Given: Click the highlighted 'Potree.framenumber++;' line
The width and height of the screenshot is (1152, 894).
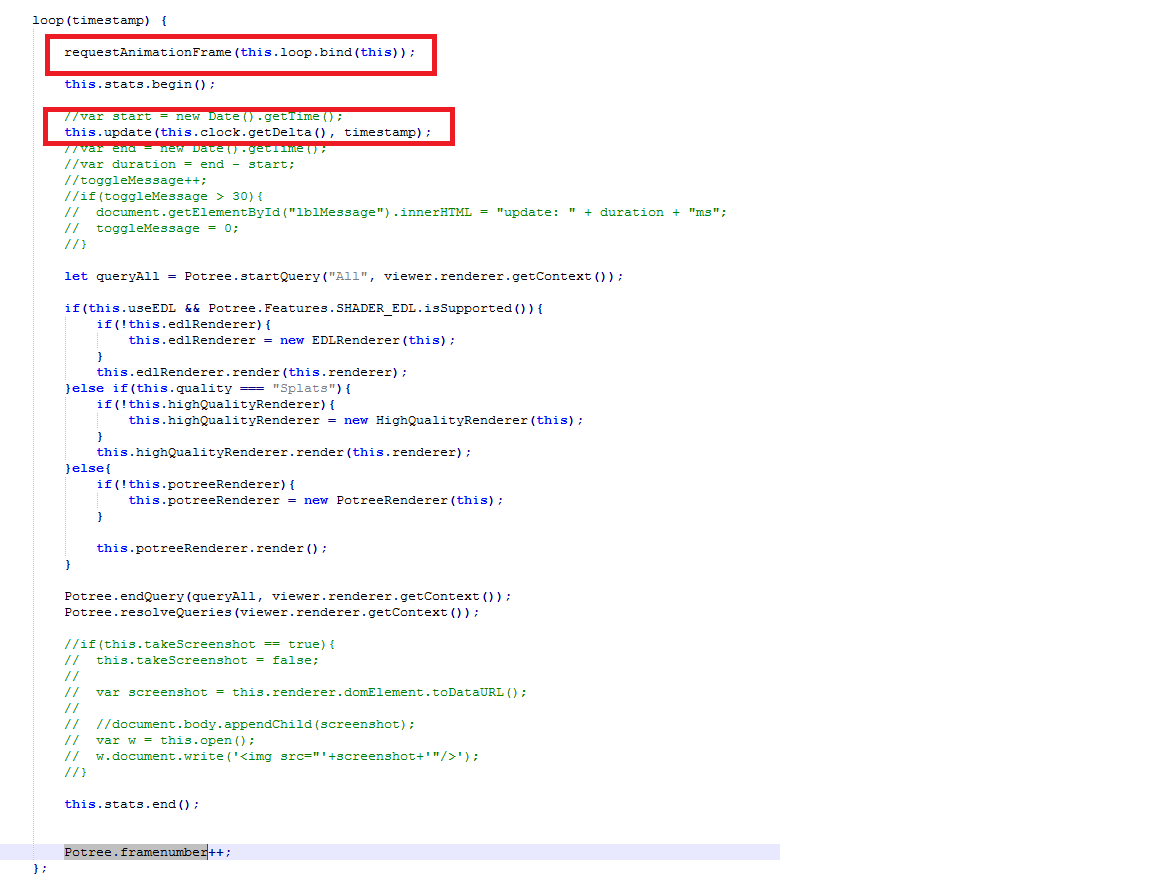Looking at the screenshot, I should click(148, 852).
